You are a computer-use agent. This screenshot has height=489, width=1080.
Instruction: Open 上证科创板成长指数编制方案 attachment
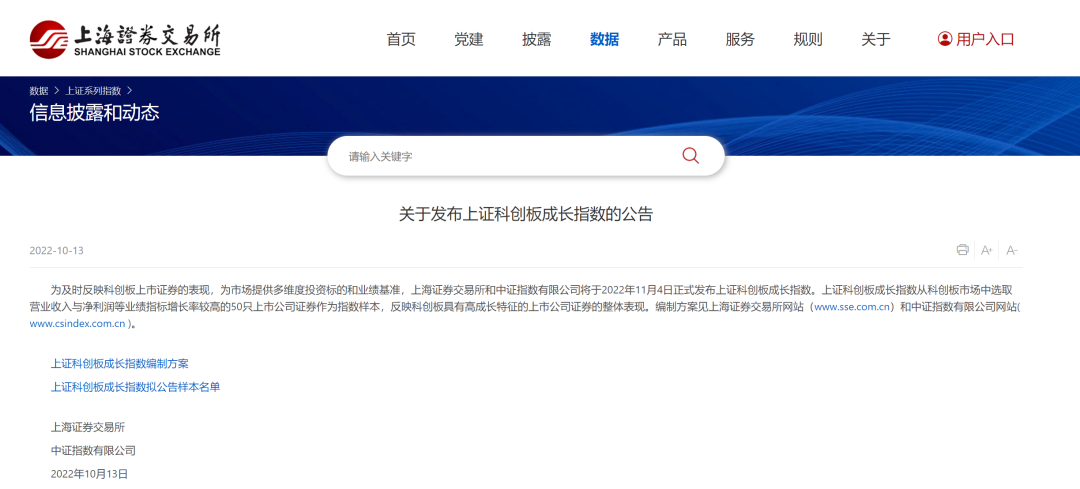tap(120, 364)
